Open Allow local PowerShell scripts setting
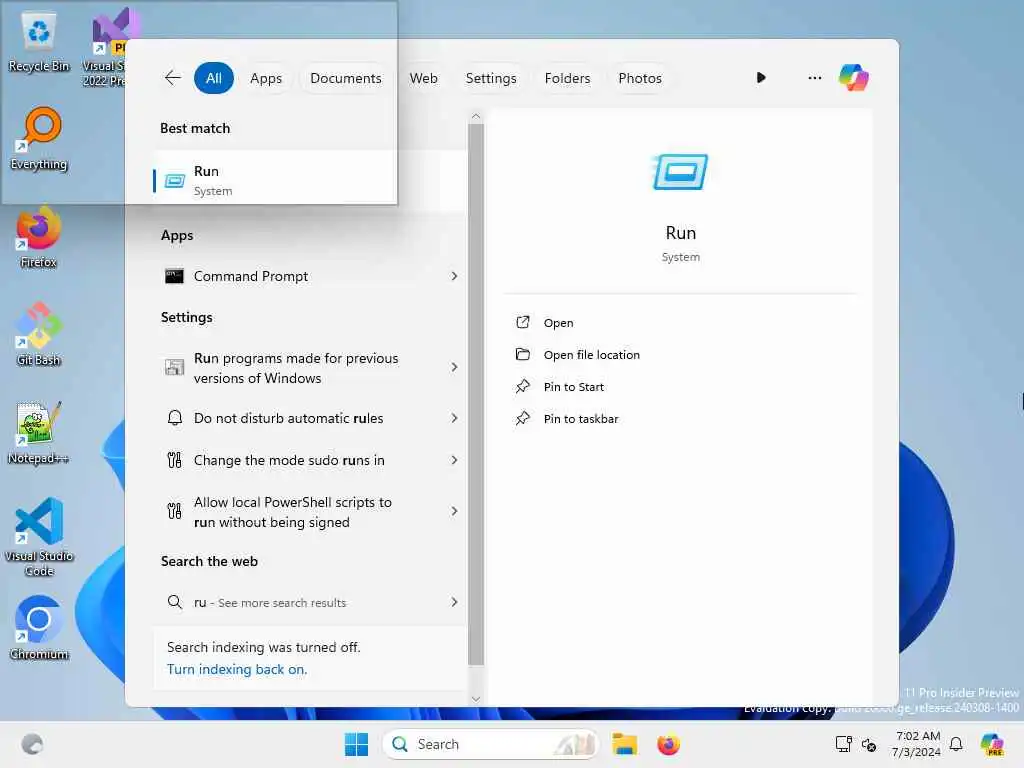 coord(310,511)
